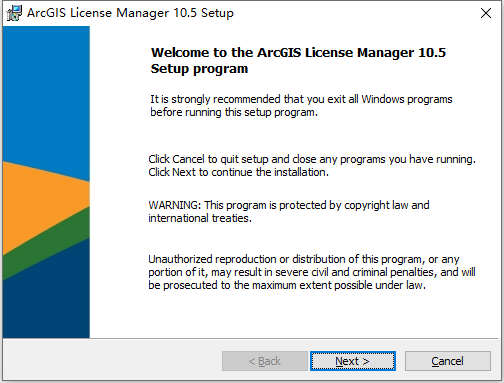The height and width of the screenshot is (383, 504).
Task: Select the Welcome to ArcGIS License Manager heading
Action: tap(298, 53)
